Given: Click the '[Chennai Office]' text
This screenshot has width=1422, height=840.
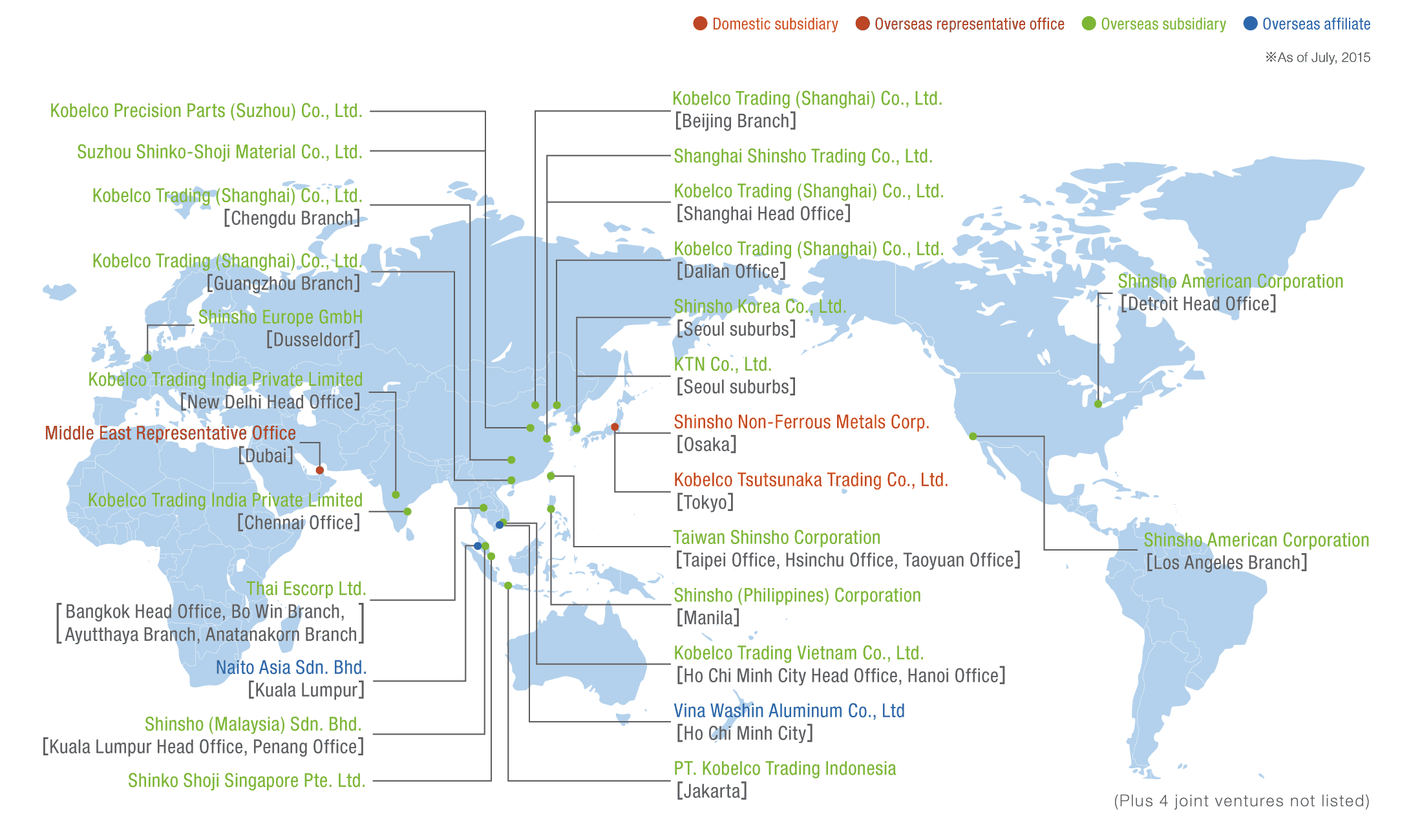Looking at the screenshot, I should [x=299, y=523].
